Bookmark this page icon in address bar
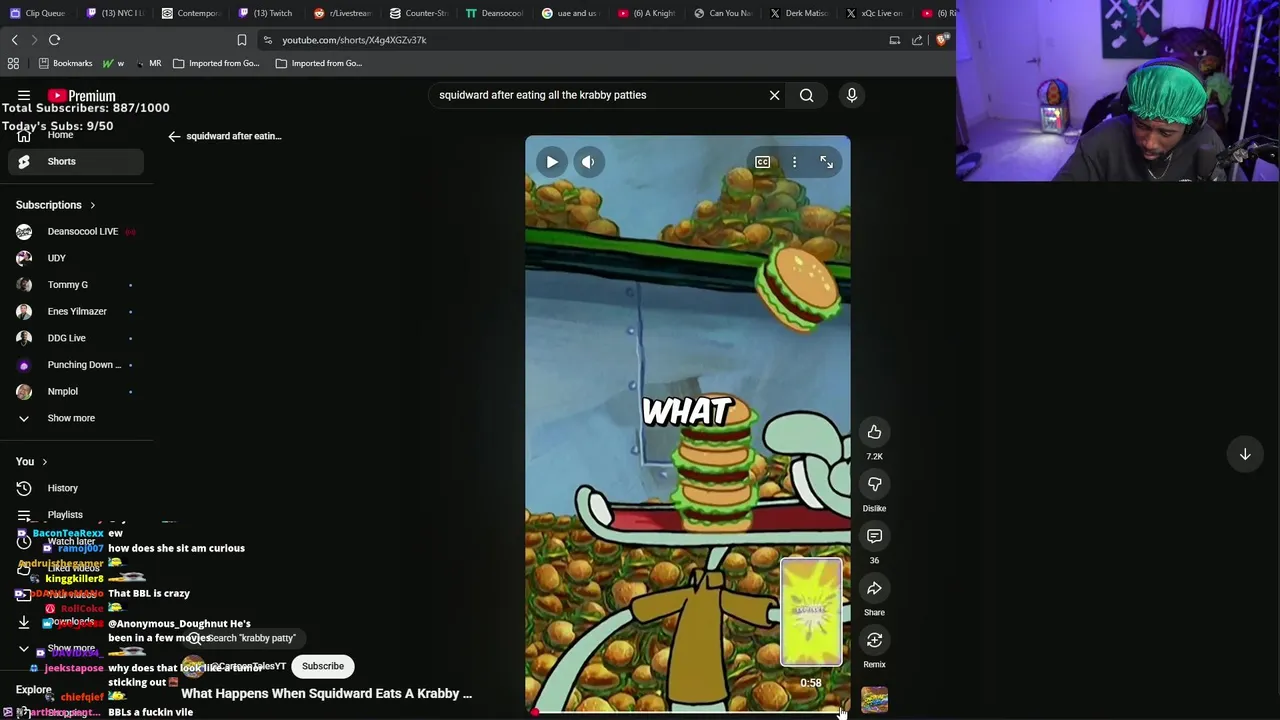 point(241,40)
